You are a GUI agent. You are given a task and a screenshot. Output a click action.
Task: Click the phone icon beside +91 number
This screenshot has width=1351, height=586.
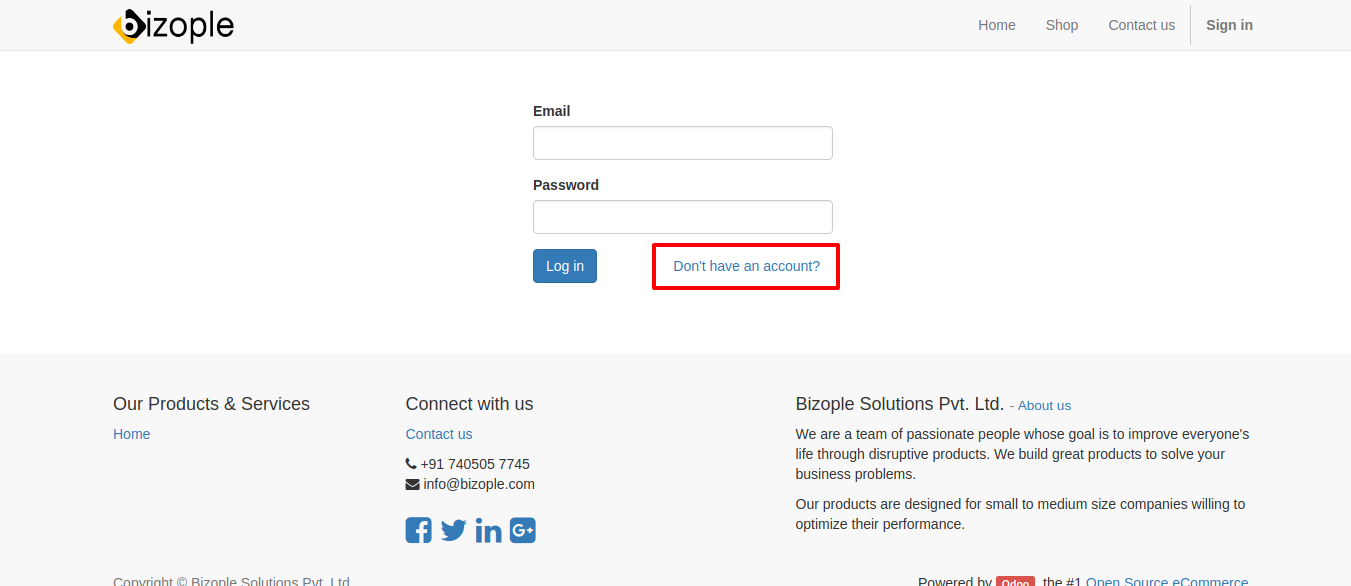click(411, 464)
